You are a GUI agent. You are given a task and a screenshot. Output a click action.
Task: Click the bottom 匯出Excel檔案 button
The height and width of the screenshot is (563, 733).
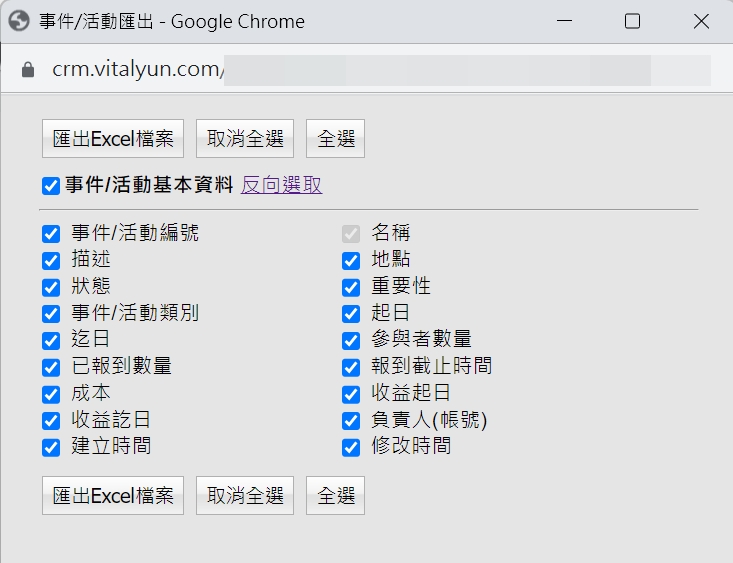pyautogui.click(x=113, y=496)
